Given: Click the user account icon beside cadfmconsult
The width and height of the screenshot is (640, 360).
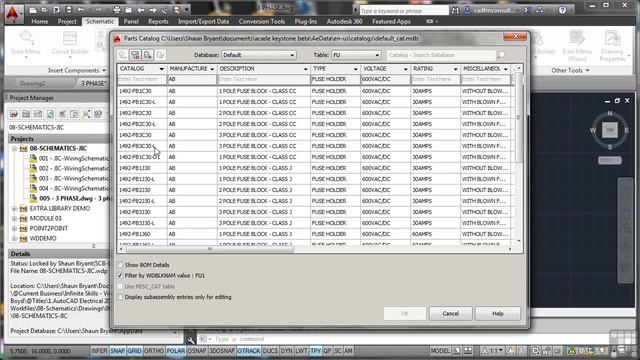Looking at the screenshot, I should (x=468, y=10).
